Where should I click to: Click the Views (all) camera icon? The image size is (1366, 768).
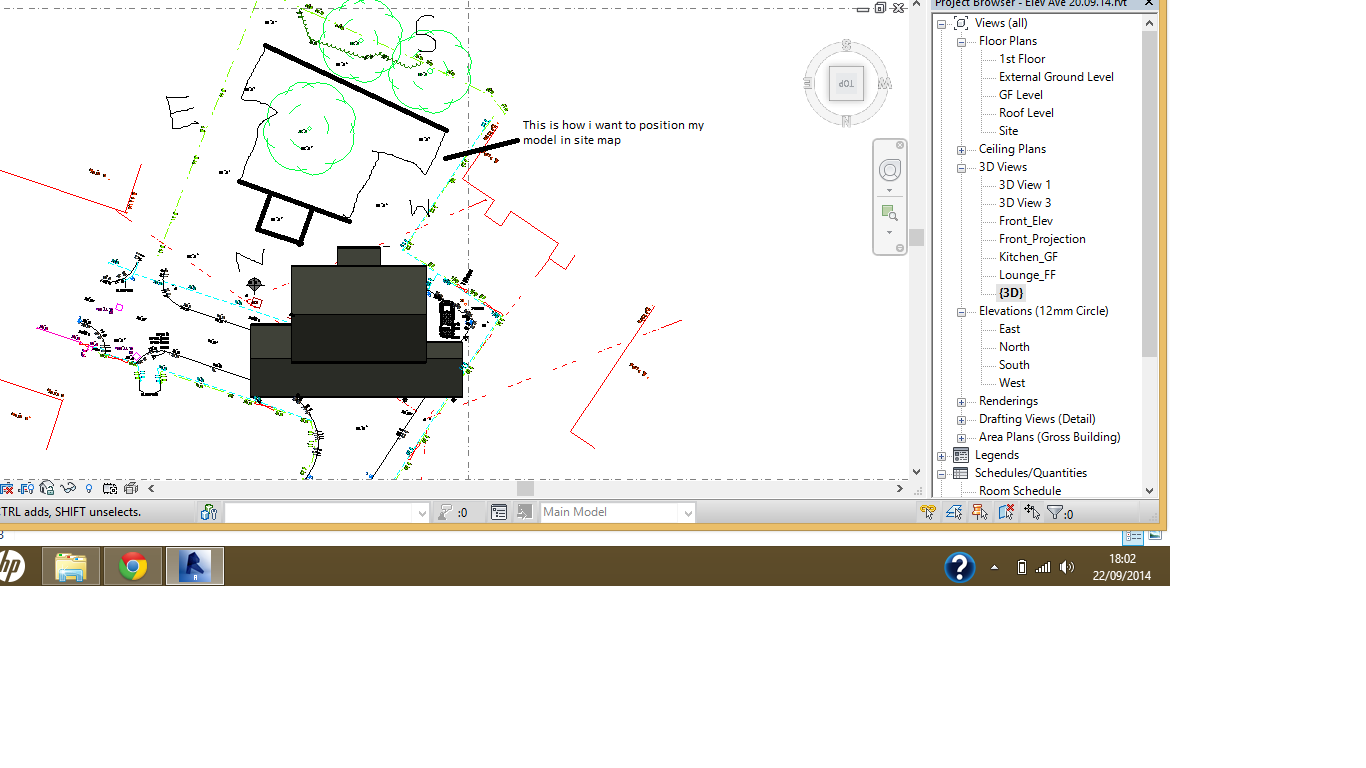(961, 23)
